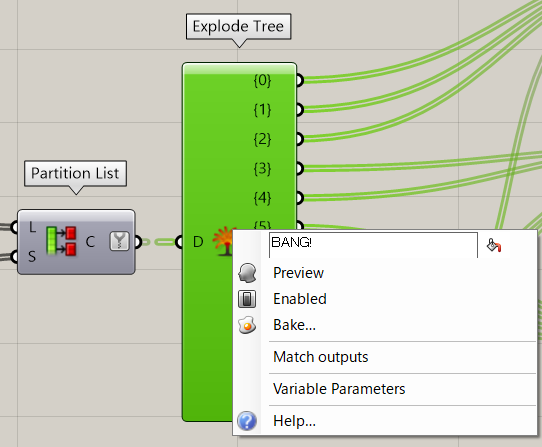The width and height of the screenshot is (542, 447).
Task: Click the blue Help question mark icon
Action: point(247,421)
